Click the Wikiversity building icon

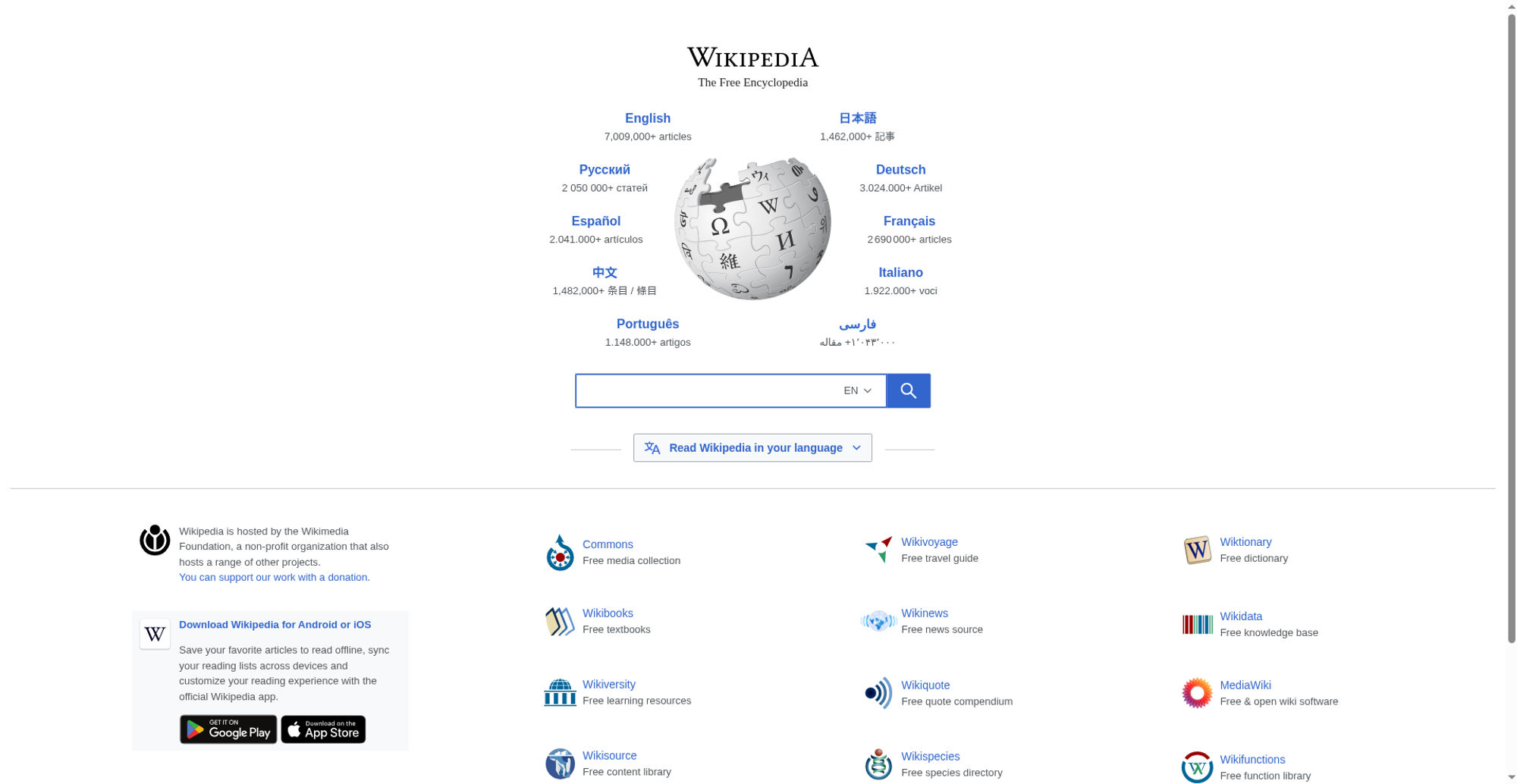(x=560, y=692)
